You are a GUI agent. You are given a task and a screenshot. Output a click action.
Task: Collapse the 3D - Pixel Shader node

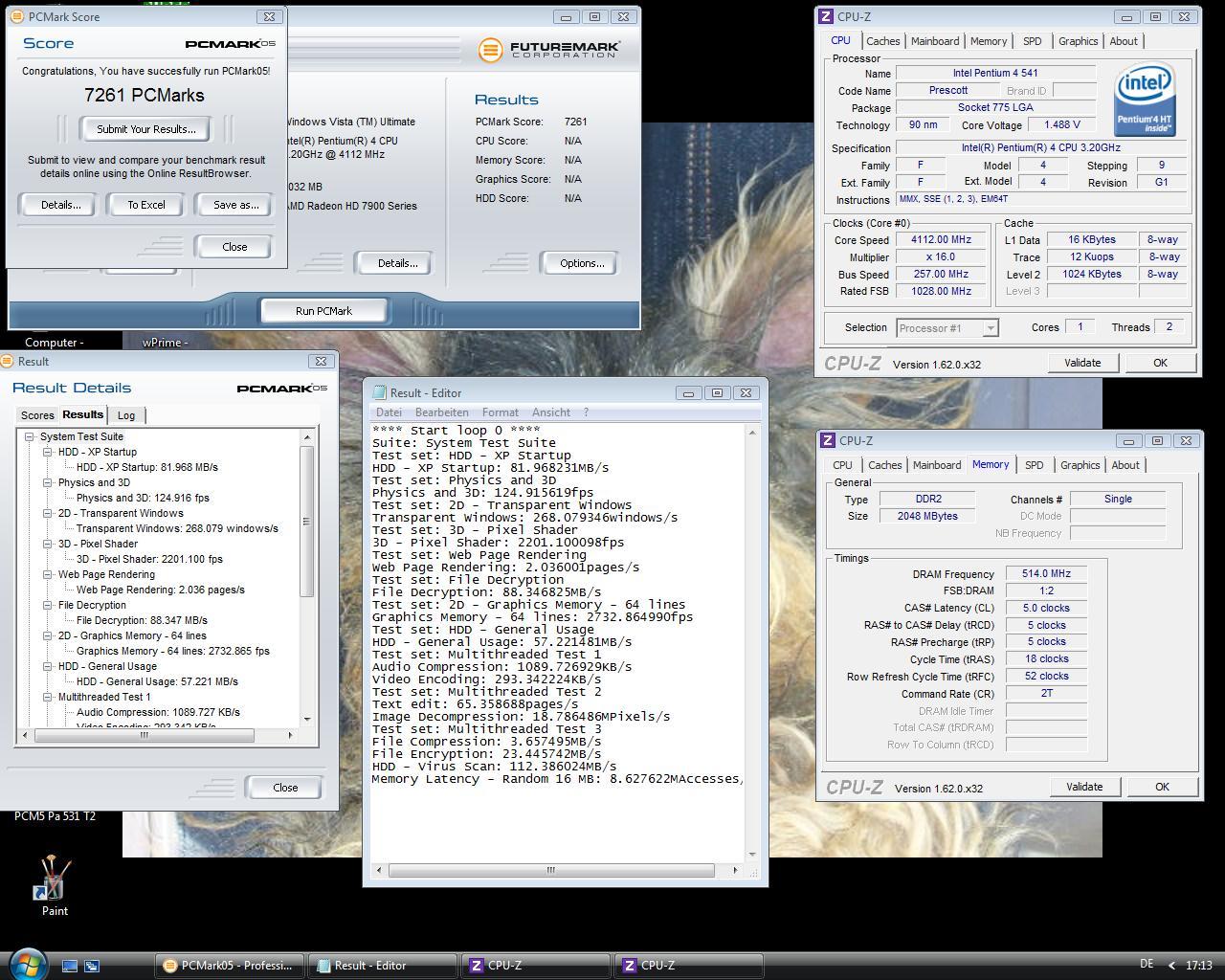pyautogui.click(x=48, y=544)
